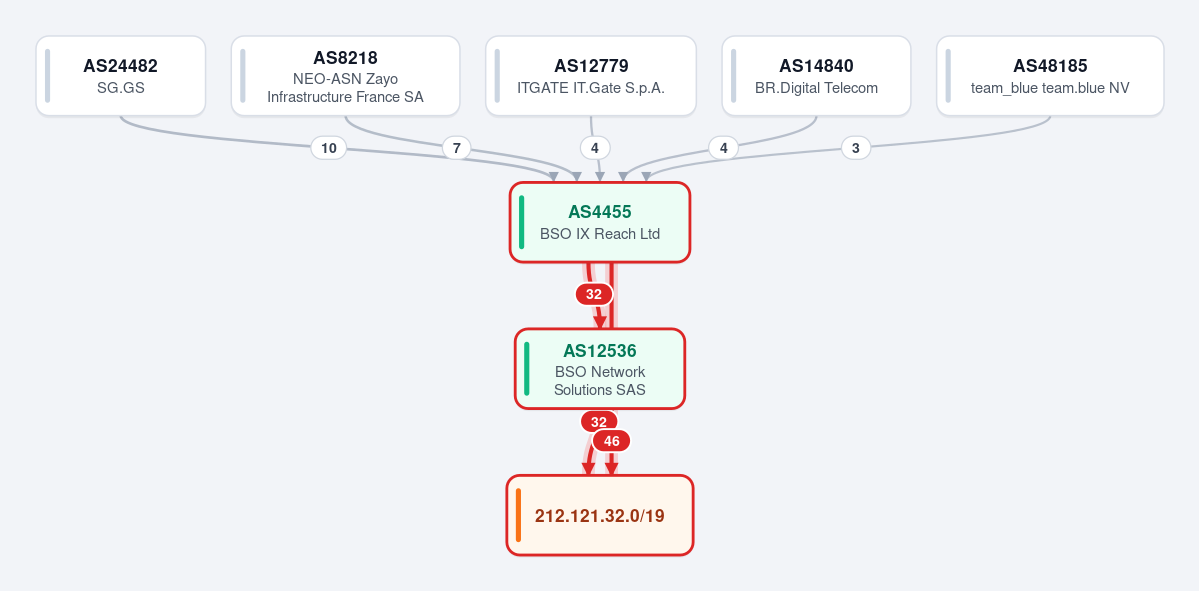Select AS14840 BR.Digital Telecom node
Viewport: 1199px width, 591px height.
tap(816, 76)
